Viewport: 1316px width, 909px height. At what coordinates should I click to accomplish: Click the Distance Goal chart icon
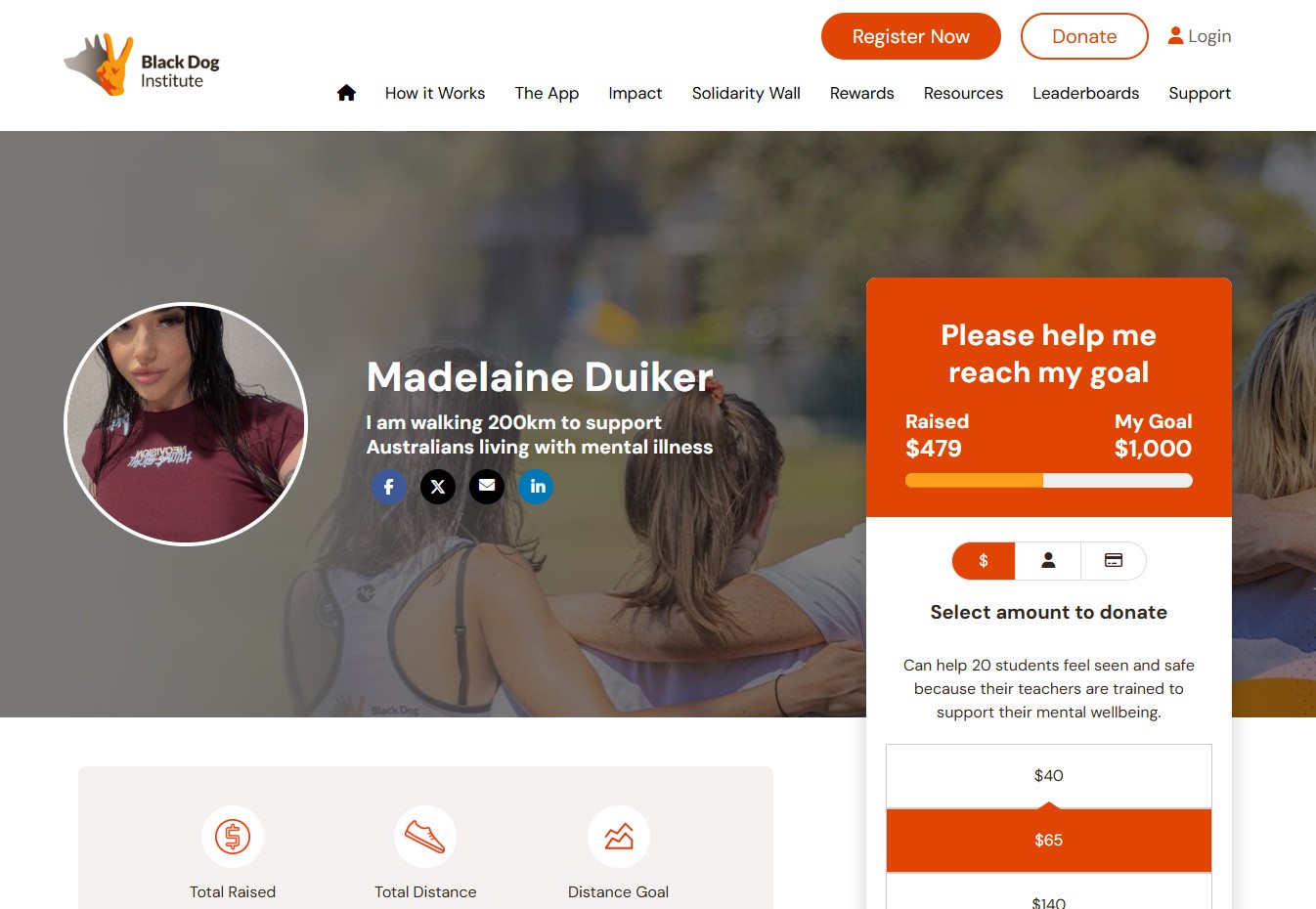coord(619,837)
